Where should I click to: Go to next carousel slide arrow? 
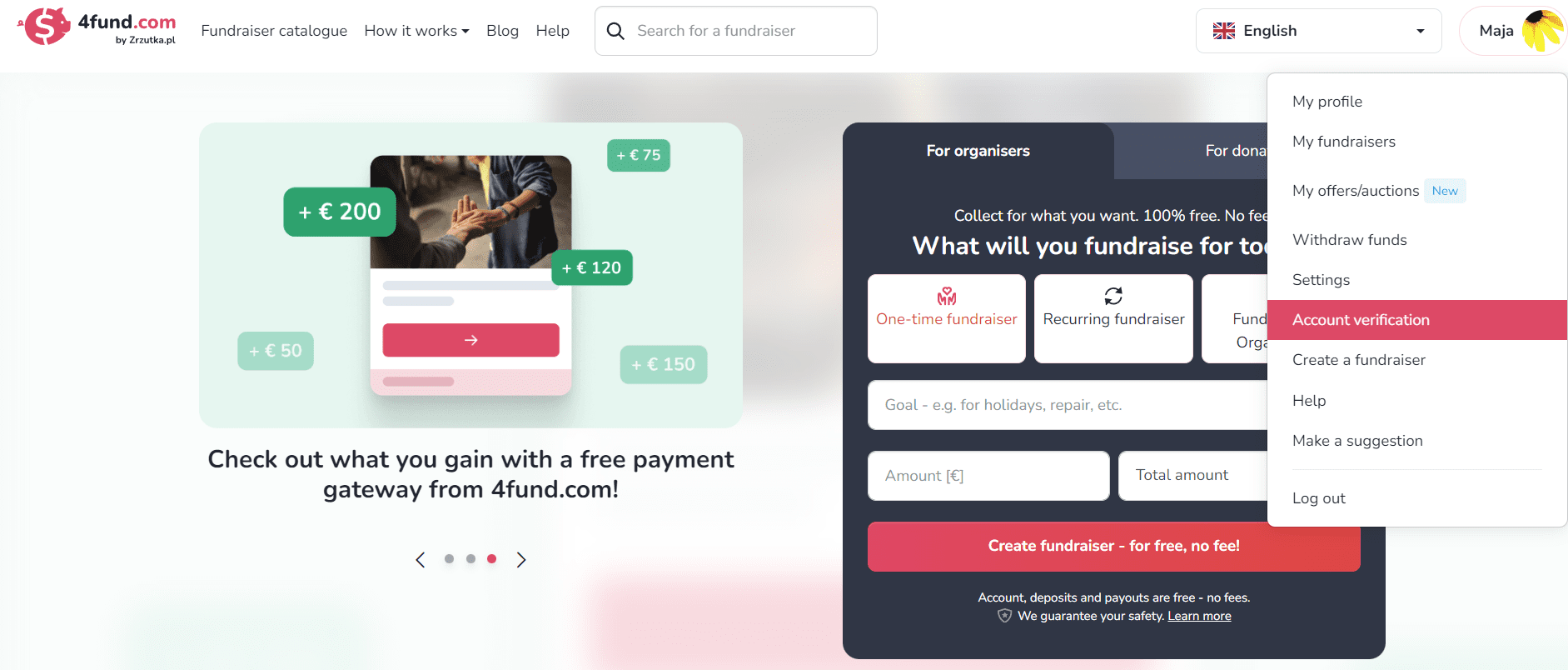(521, 560)
